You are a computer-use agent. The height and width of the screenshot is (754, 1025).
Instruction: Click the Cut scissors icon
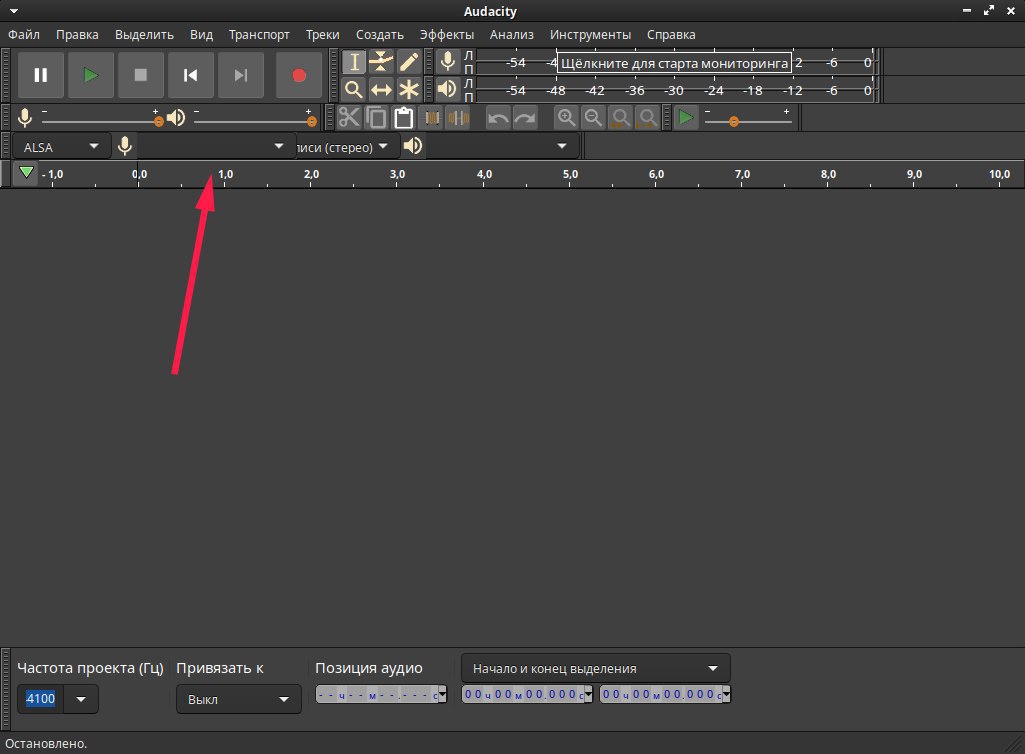point(349,118)
